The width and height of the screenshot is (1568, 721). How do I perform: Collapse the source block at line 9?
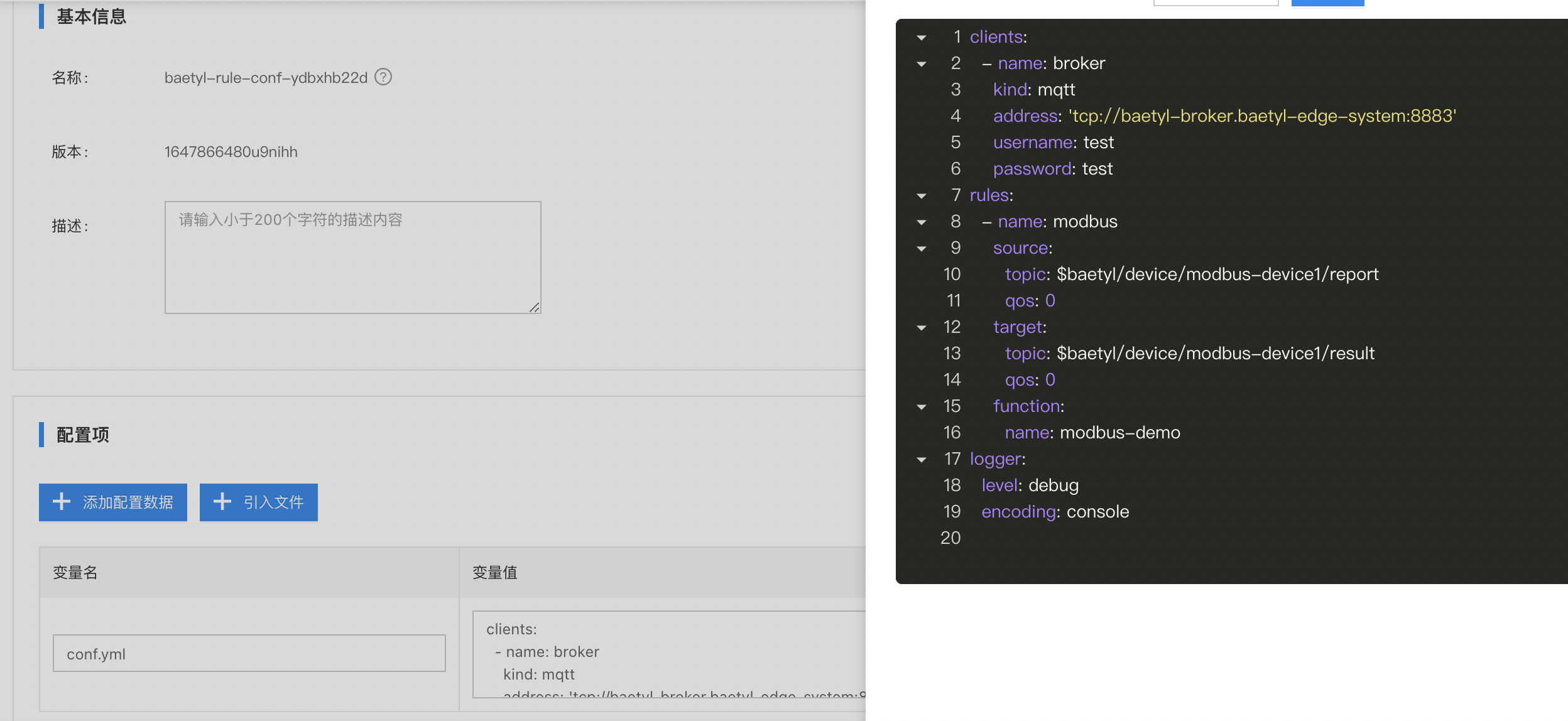click(922, 249)
